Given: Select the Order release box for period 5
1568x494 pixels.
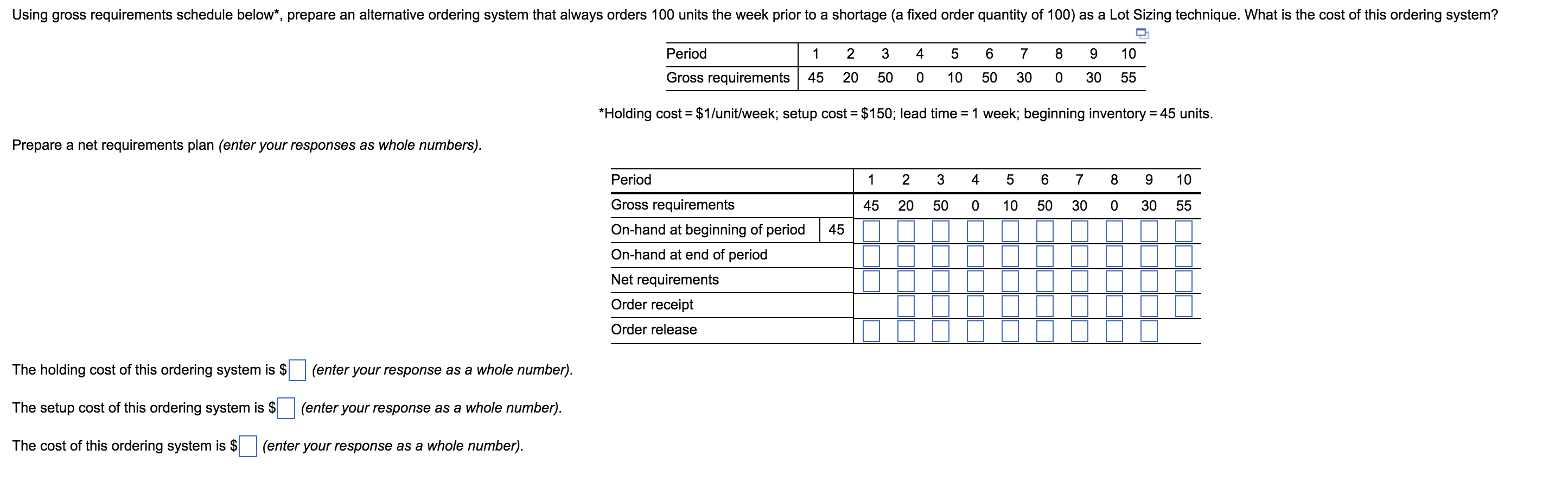Looking at the screenshot, I should 1009,330.
